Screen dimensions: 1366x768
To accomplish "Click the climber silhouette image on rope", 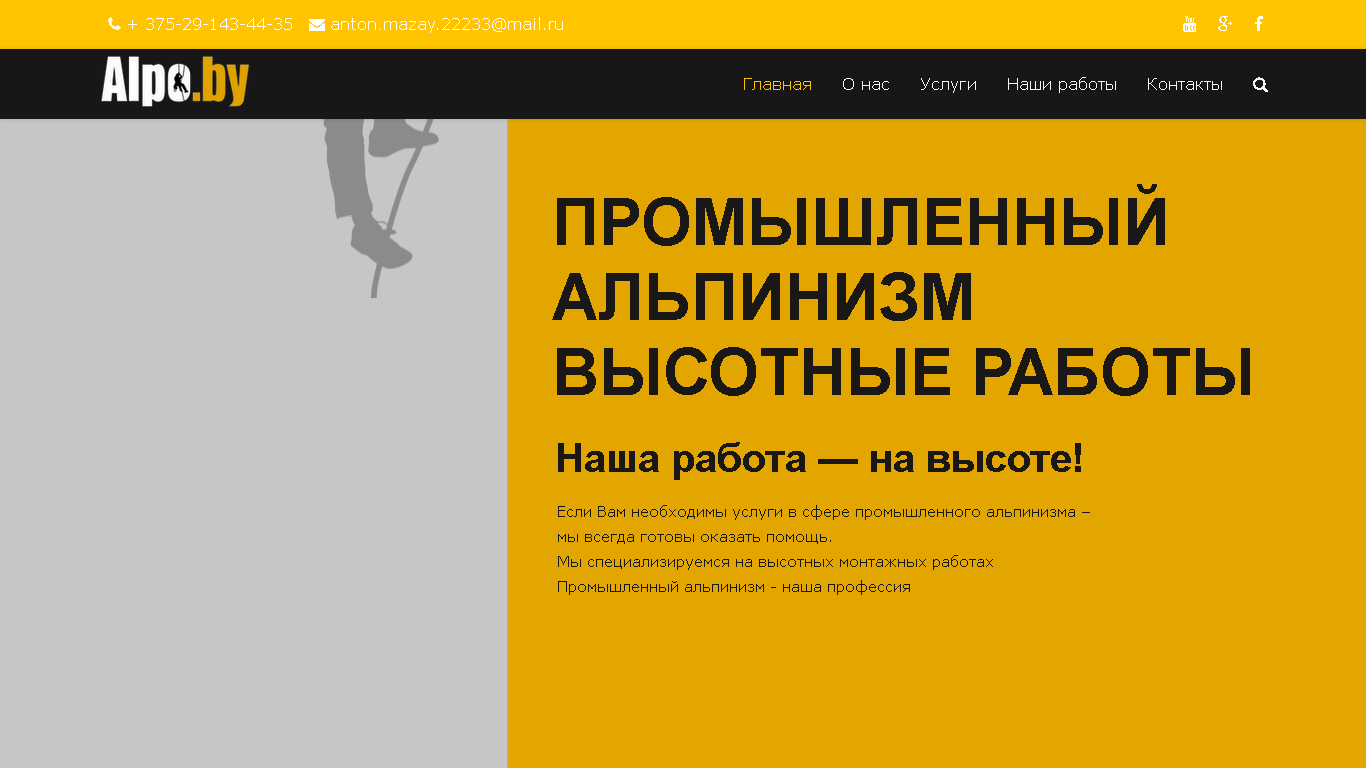I will point(381,208).
